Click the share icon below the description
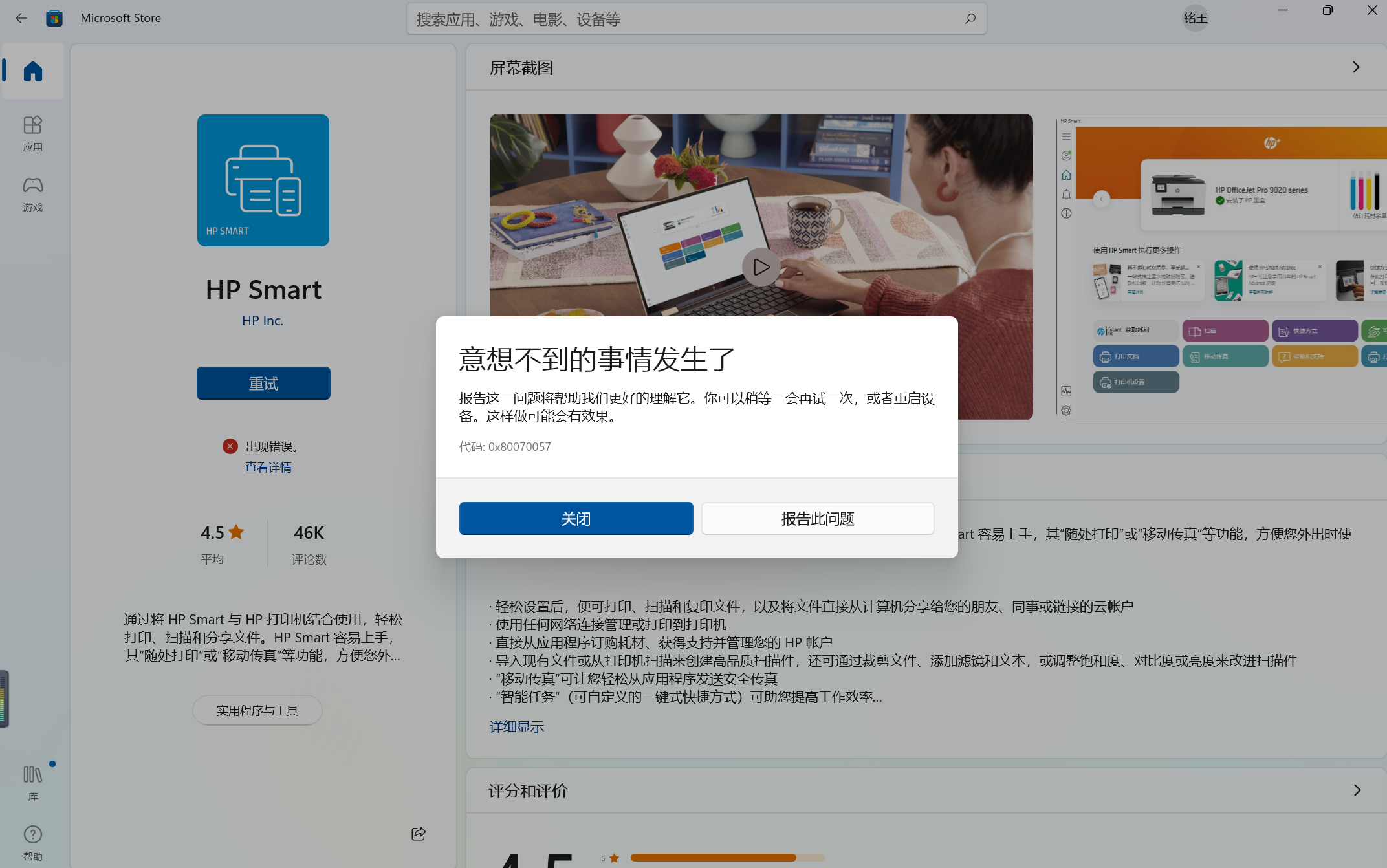Image resolution: width=1387 pixels, height=868 pixels. point(418,834)
